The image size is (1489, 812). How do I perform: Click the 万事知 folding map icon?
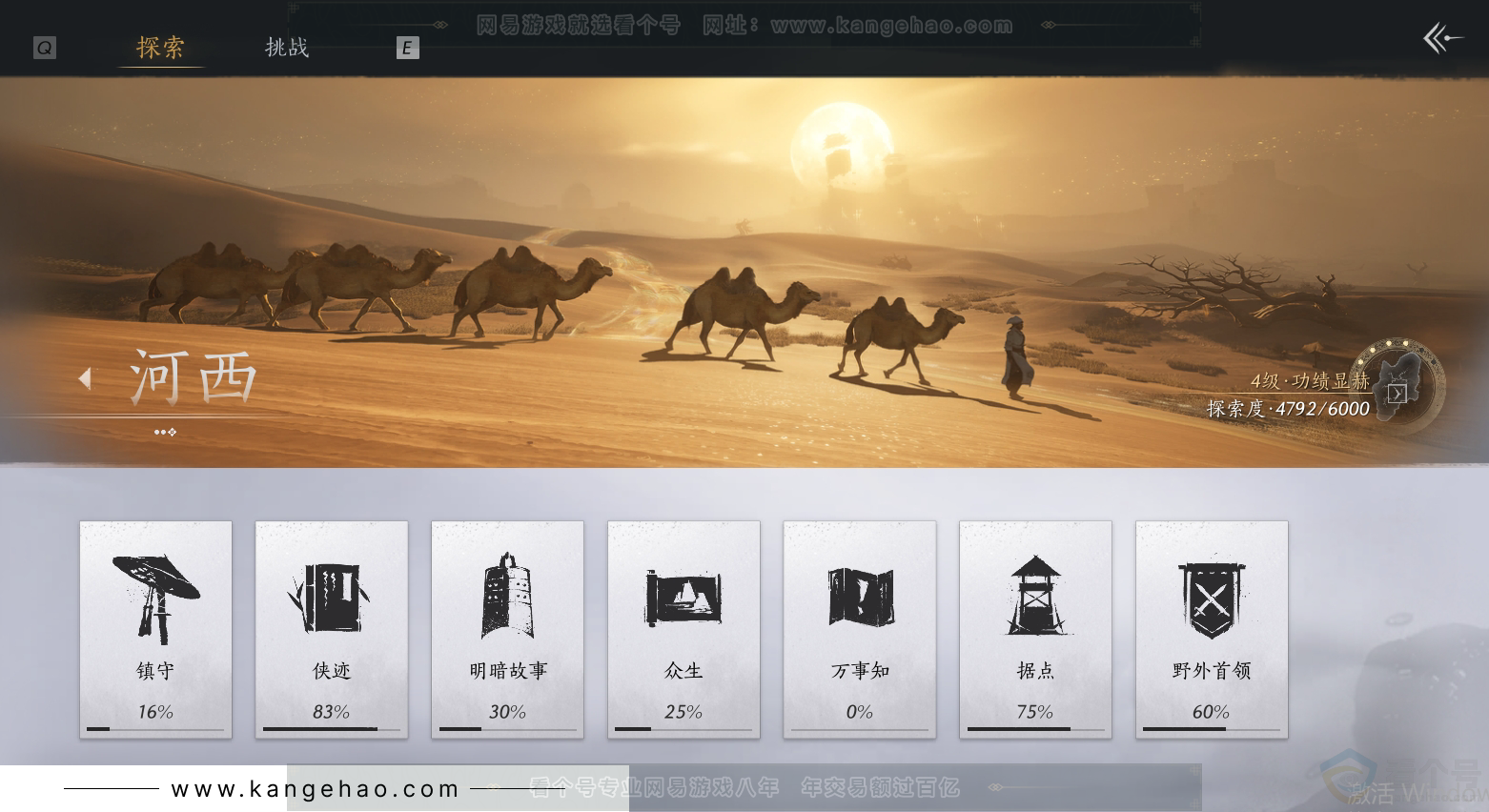click(x=860, y=597)
